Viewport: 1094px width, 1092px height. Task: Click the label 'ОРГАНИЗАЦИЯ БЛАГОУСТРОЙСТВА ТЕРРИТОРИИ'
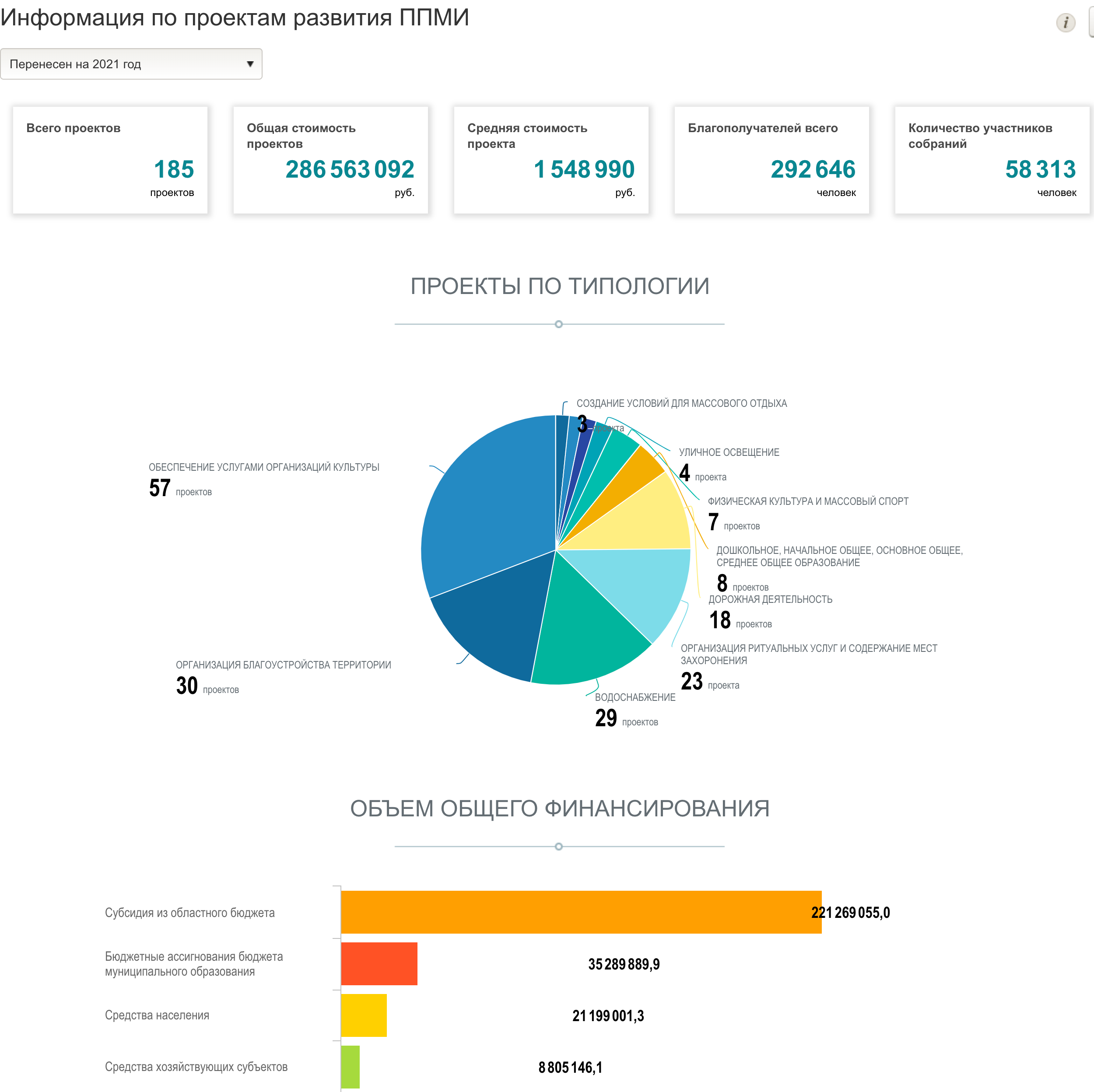283,665
